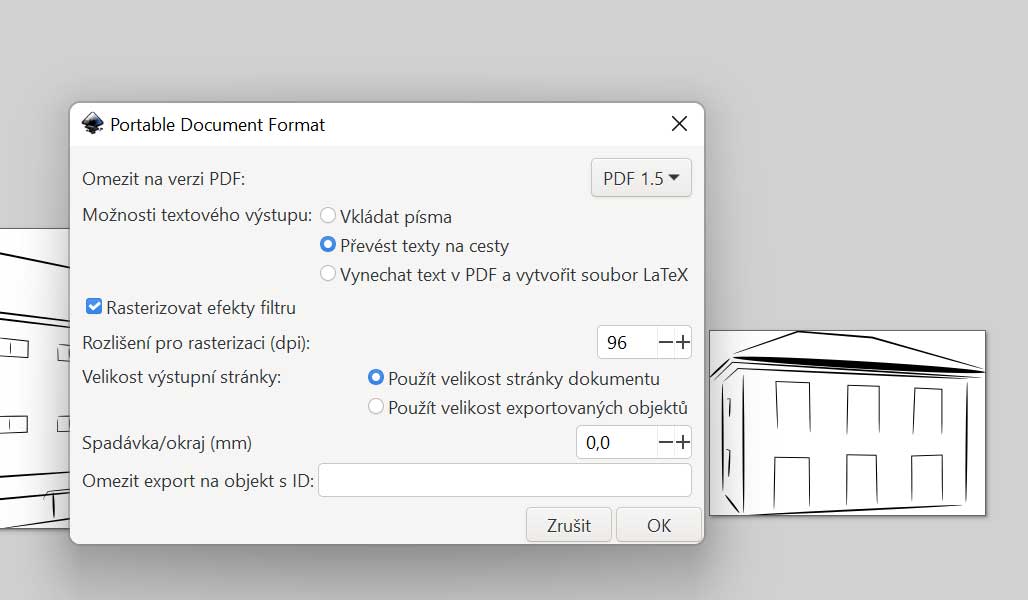Confirm export with the OK button
The image size is (1028, 600).
(x=658, y=525)
